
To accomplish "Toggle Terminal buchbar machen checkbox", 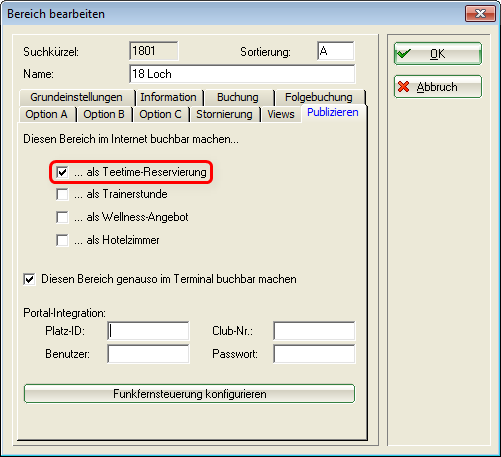I will tap(29, 279).
